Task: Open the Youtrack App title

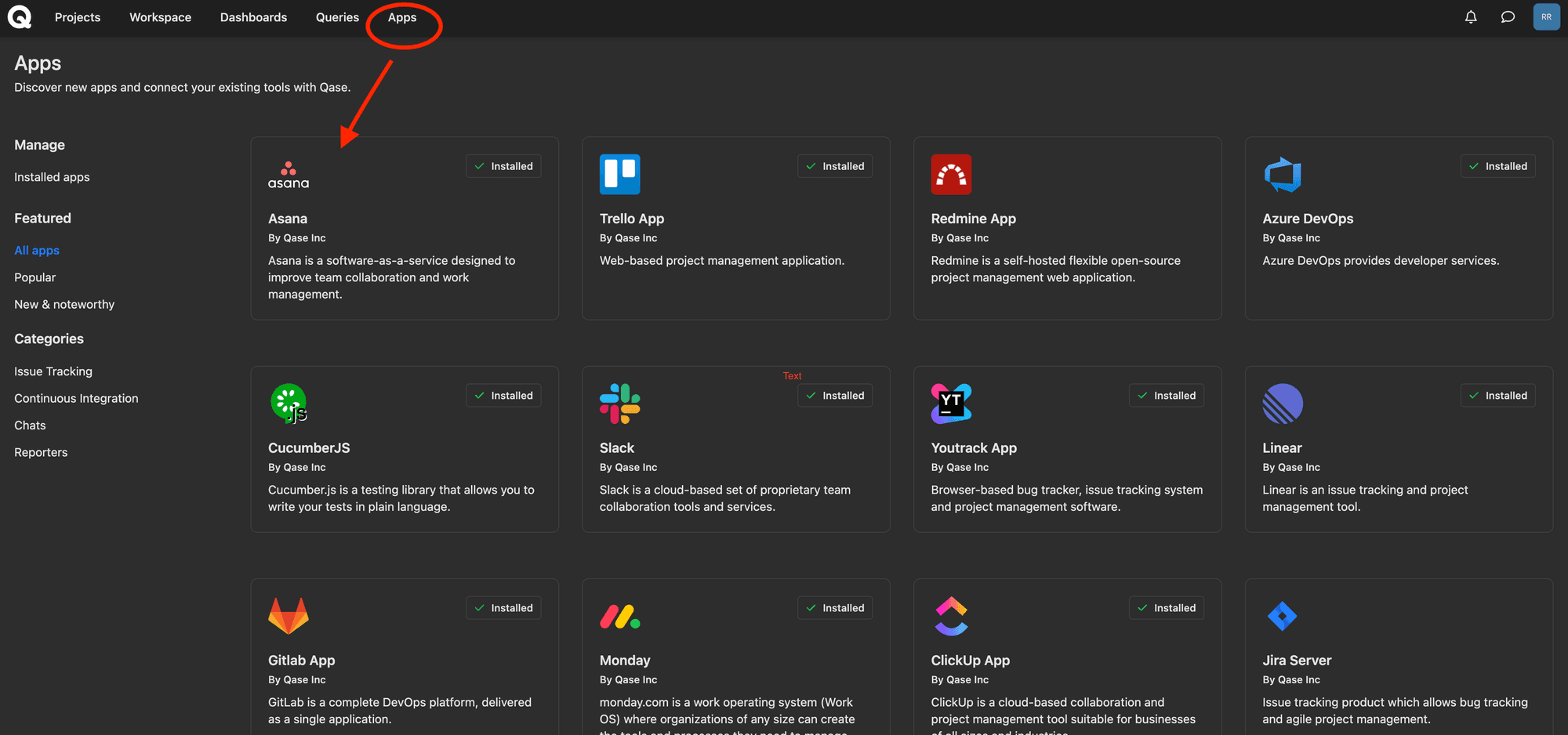Action: click(974, 448)
